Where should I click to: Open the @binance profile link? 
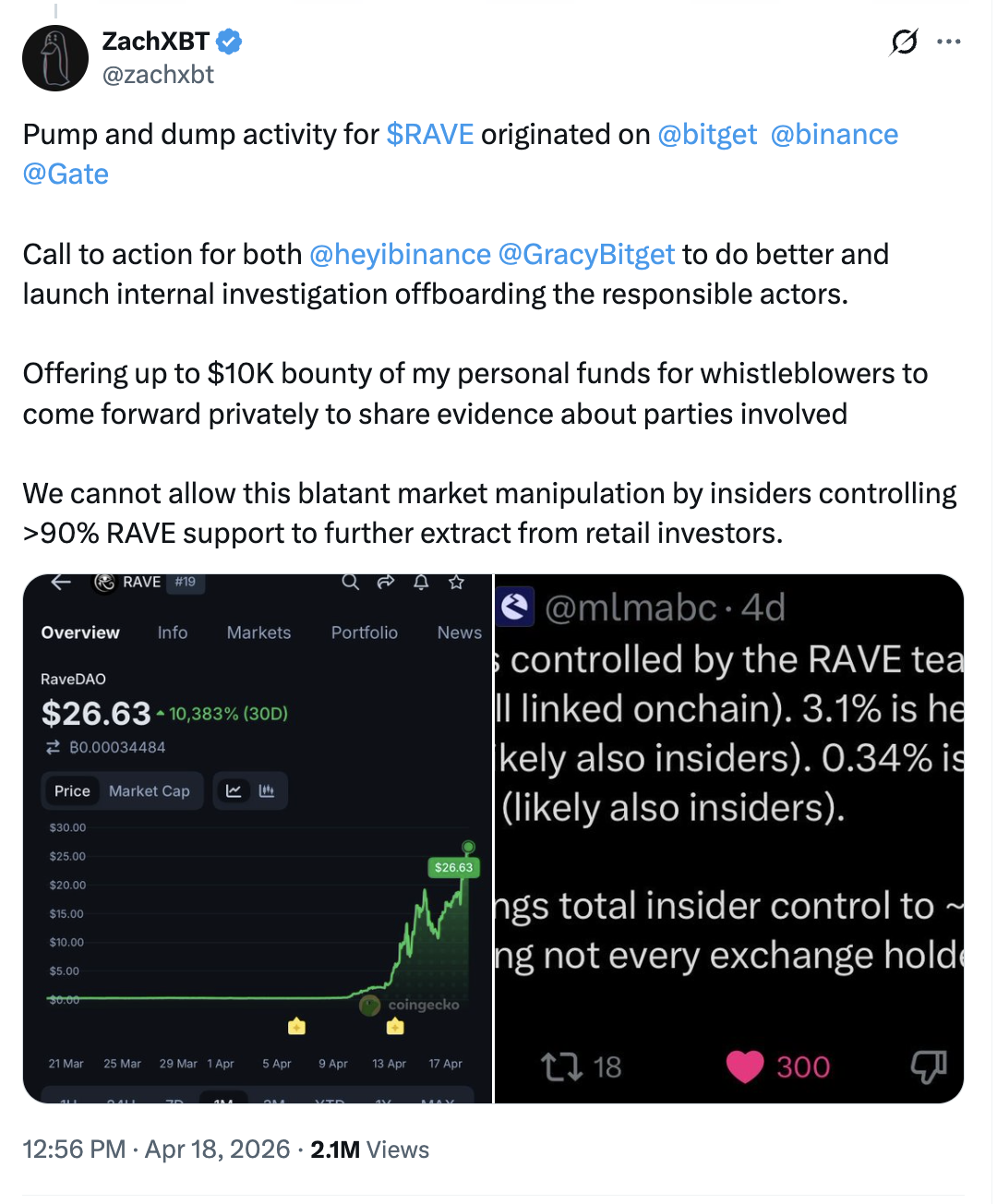tap(835, 135)
